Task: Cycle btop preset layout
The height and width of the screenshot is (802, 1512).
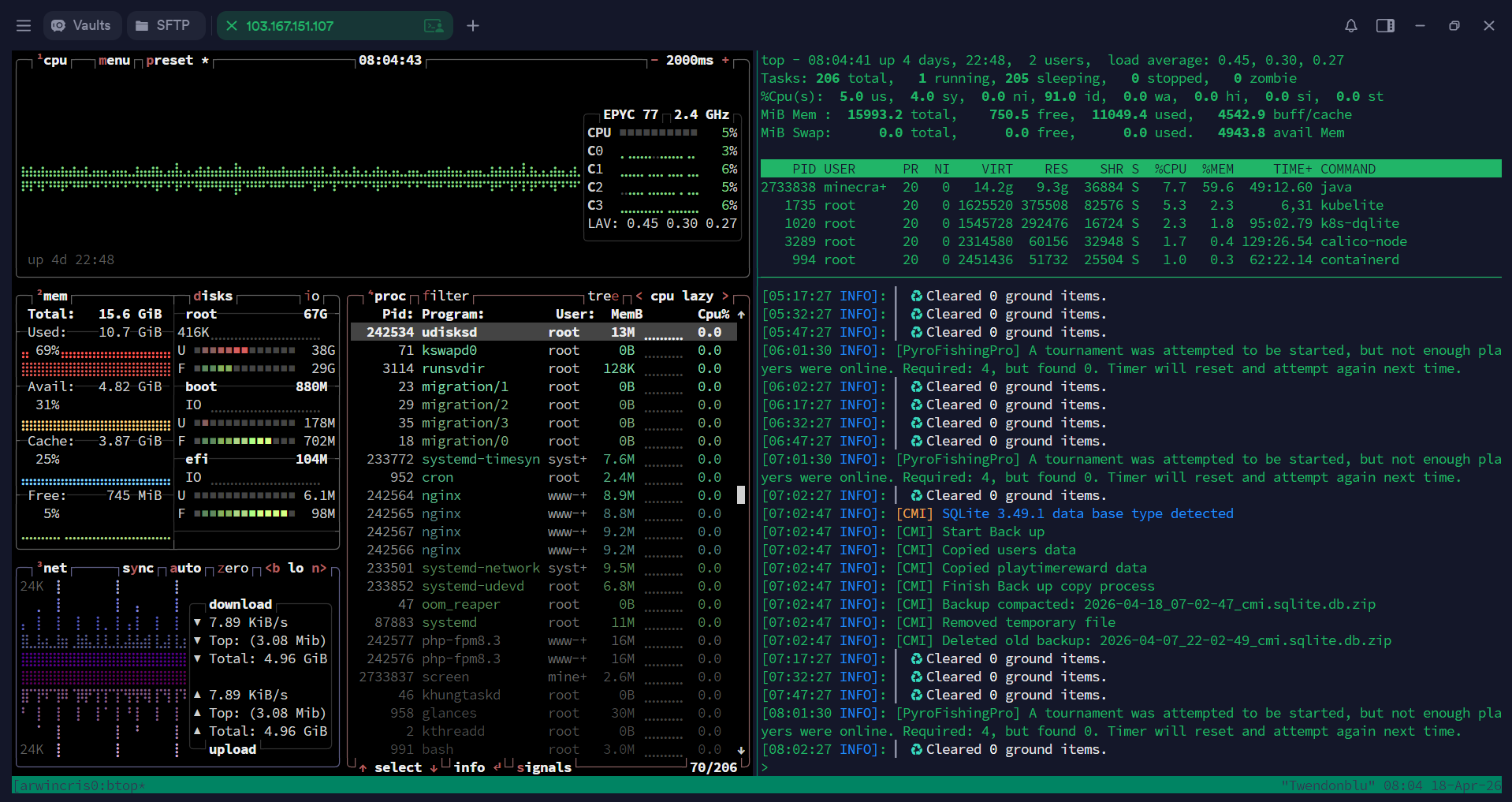Action: [169, 61]
